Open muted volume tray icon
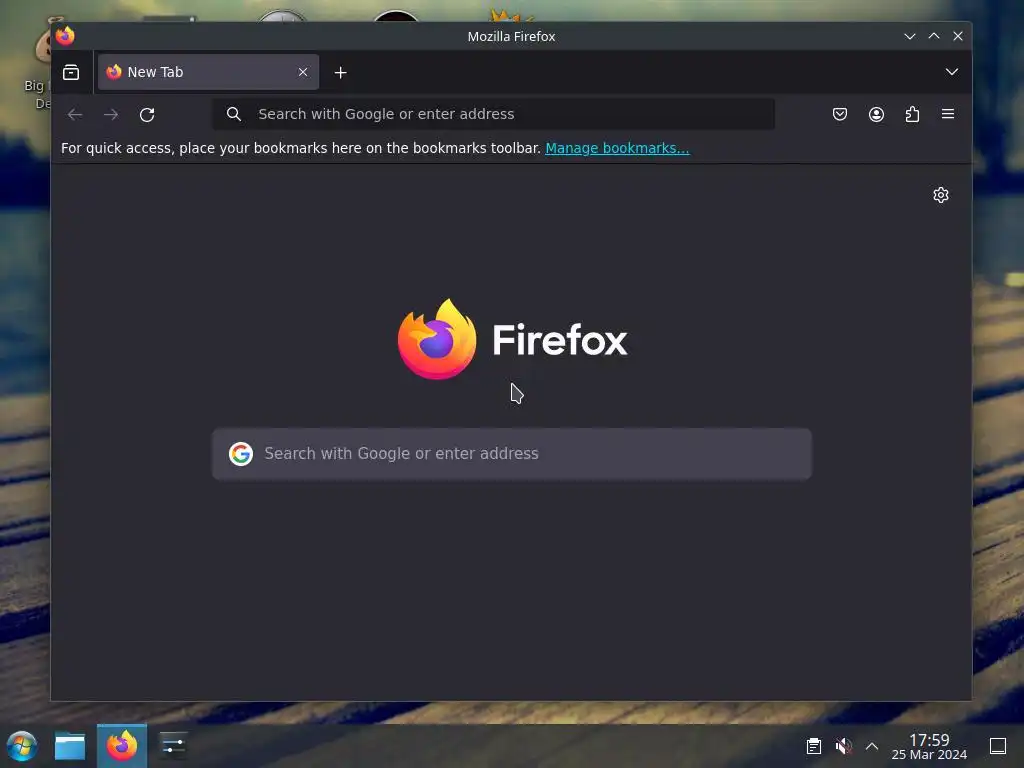Image resolution: width=1024 pixels, height=768 pixels. click(843, 746)
